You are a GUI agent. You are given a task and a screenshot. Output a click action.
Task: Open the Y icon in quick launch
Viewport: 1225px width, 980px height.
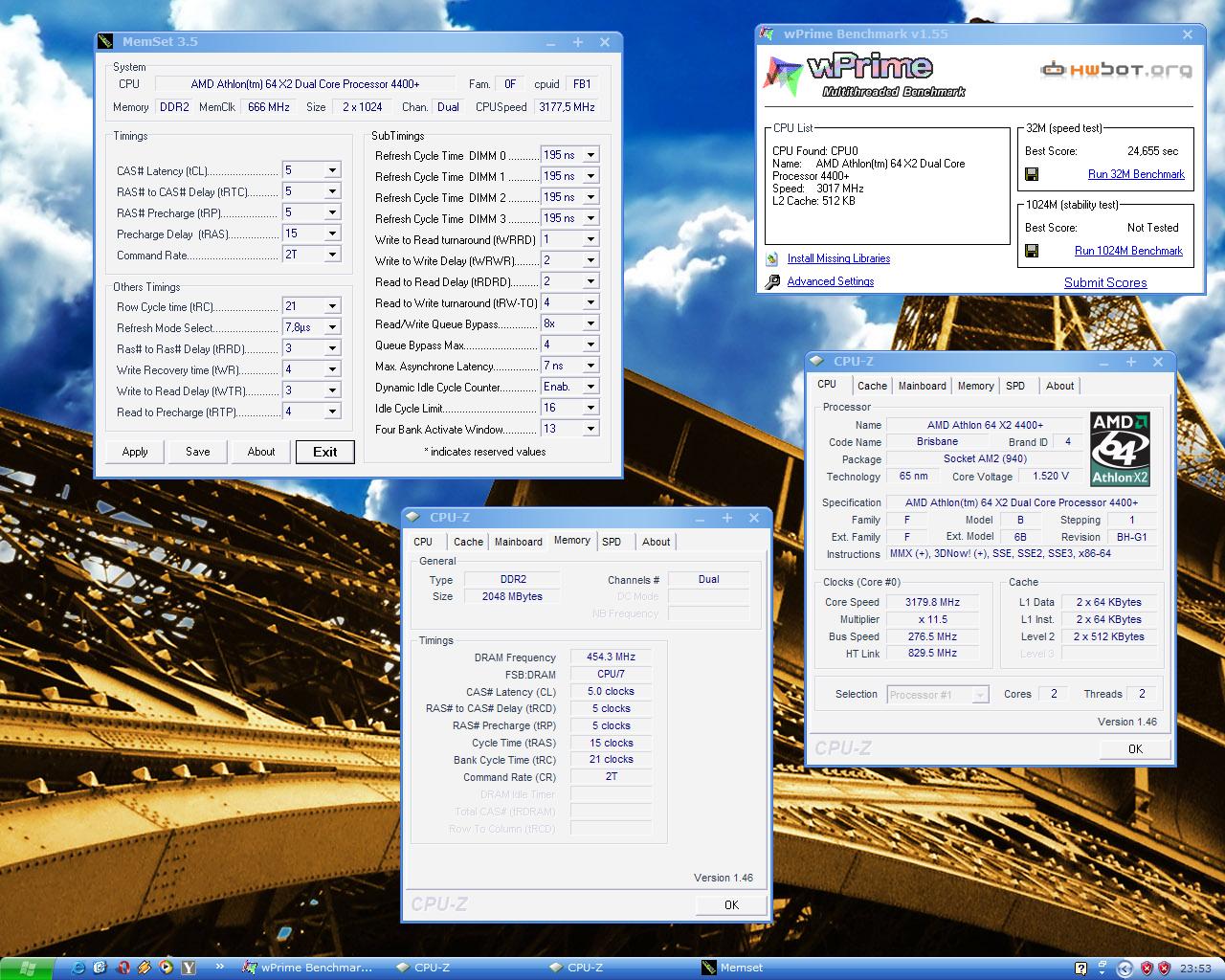[189, 969]
